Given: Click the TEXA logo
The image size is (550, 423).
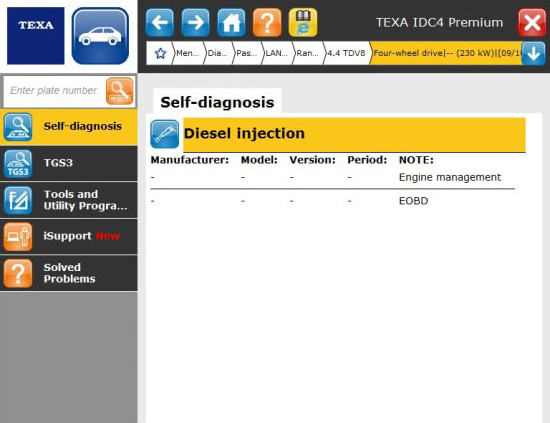Looking at the screenshot, I should 36,36.
